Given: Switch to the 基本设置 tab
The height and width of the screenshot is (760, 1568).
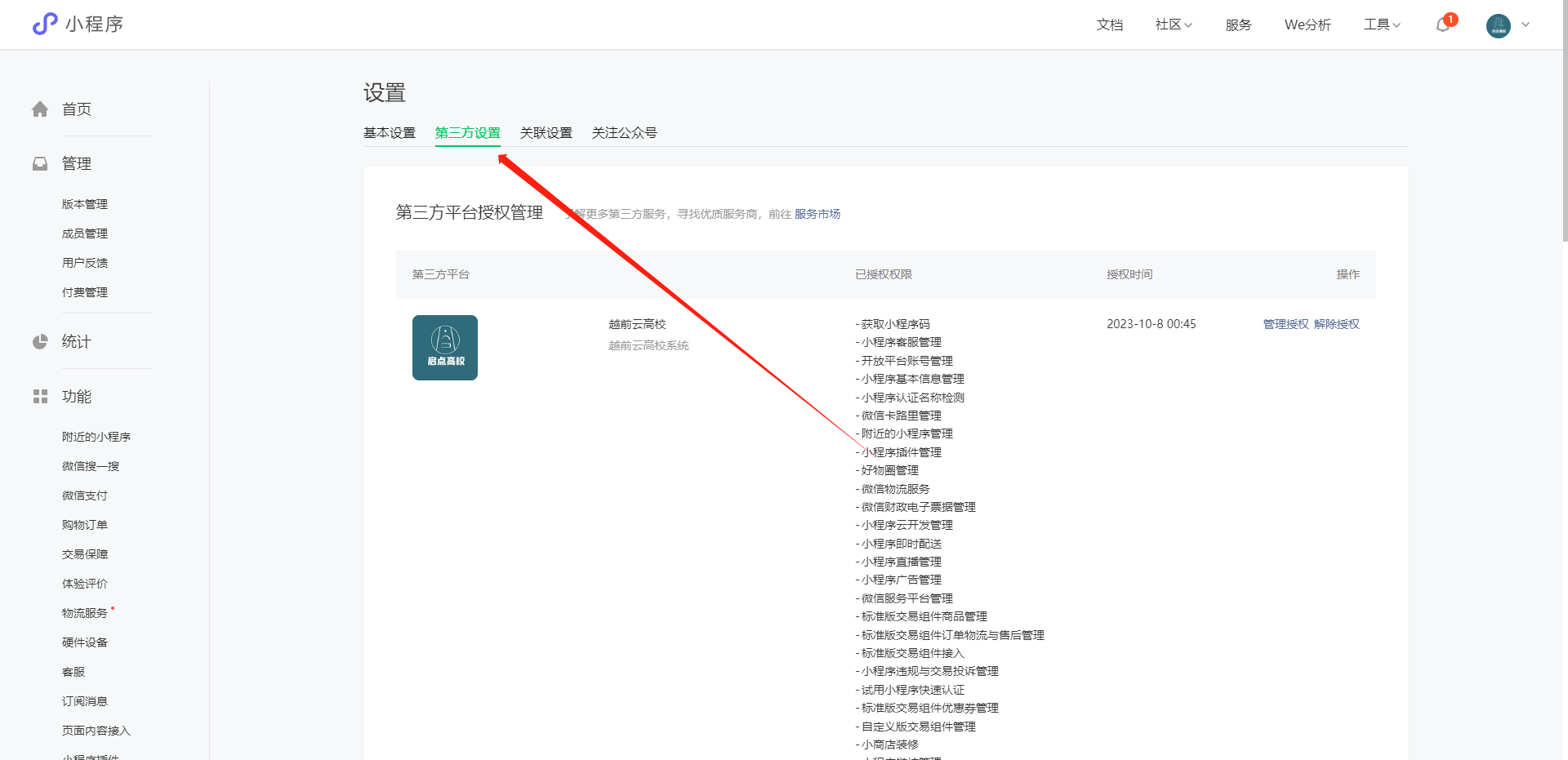Looking at the screenshot, I should pos(390,133).
